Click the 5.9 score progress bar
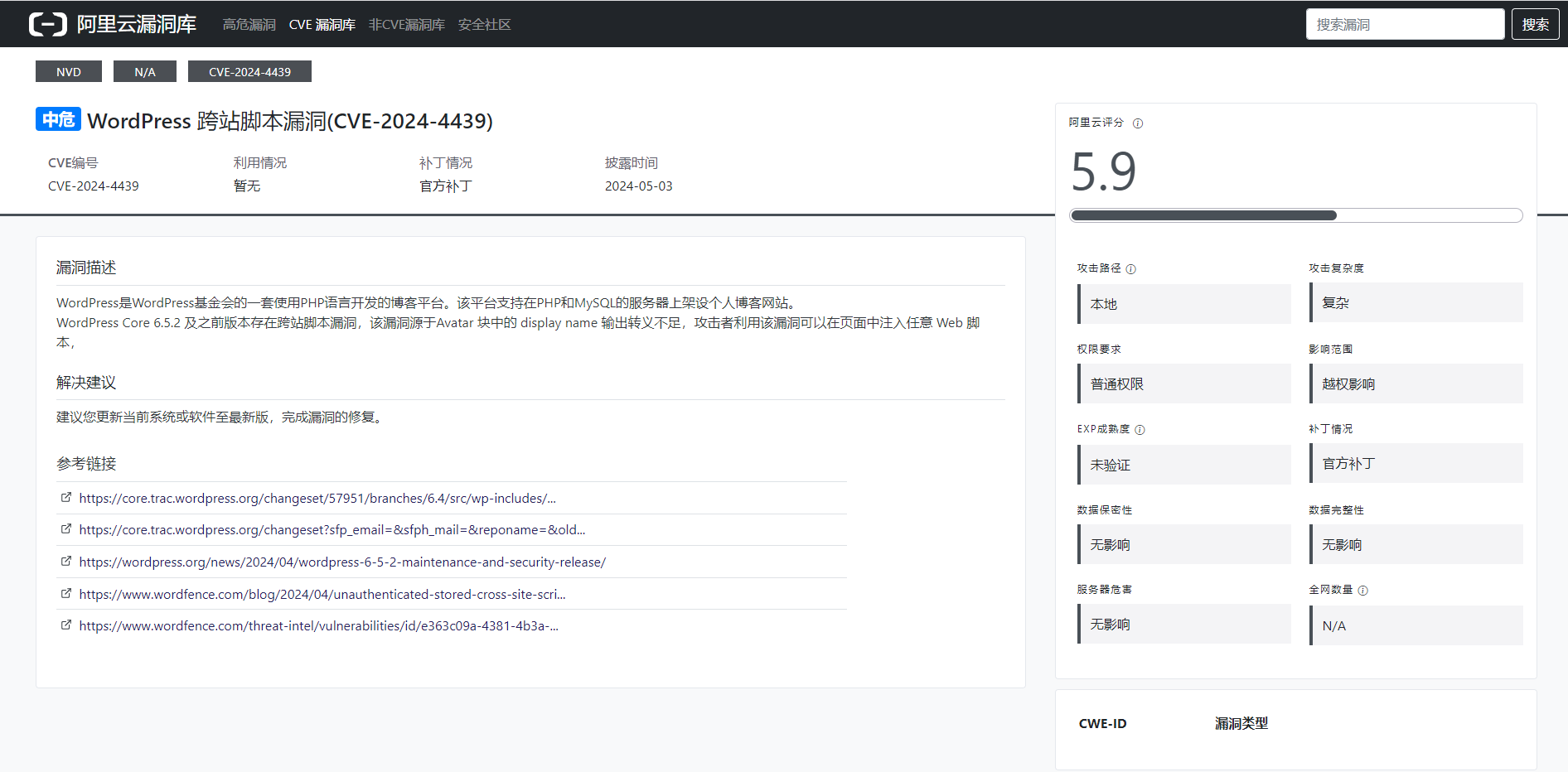The width and height of the screenshot is (1568, 772). [x=1296, y=215]
